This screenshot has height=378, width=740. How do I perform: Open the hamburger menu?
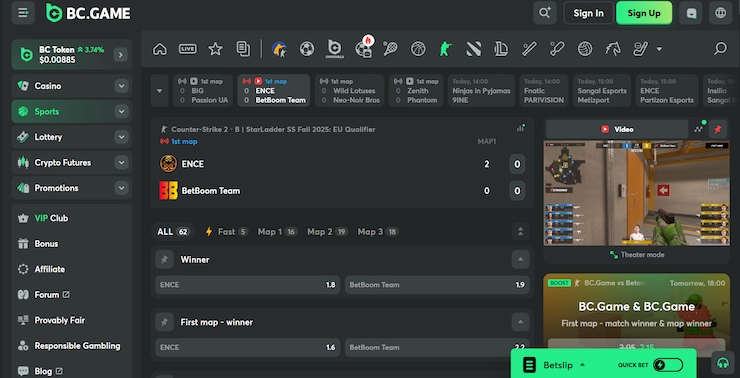pos(23,13)
